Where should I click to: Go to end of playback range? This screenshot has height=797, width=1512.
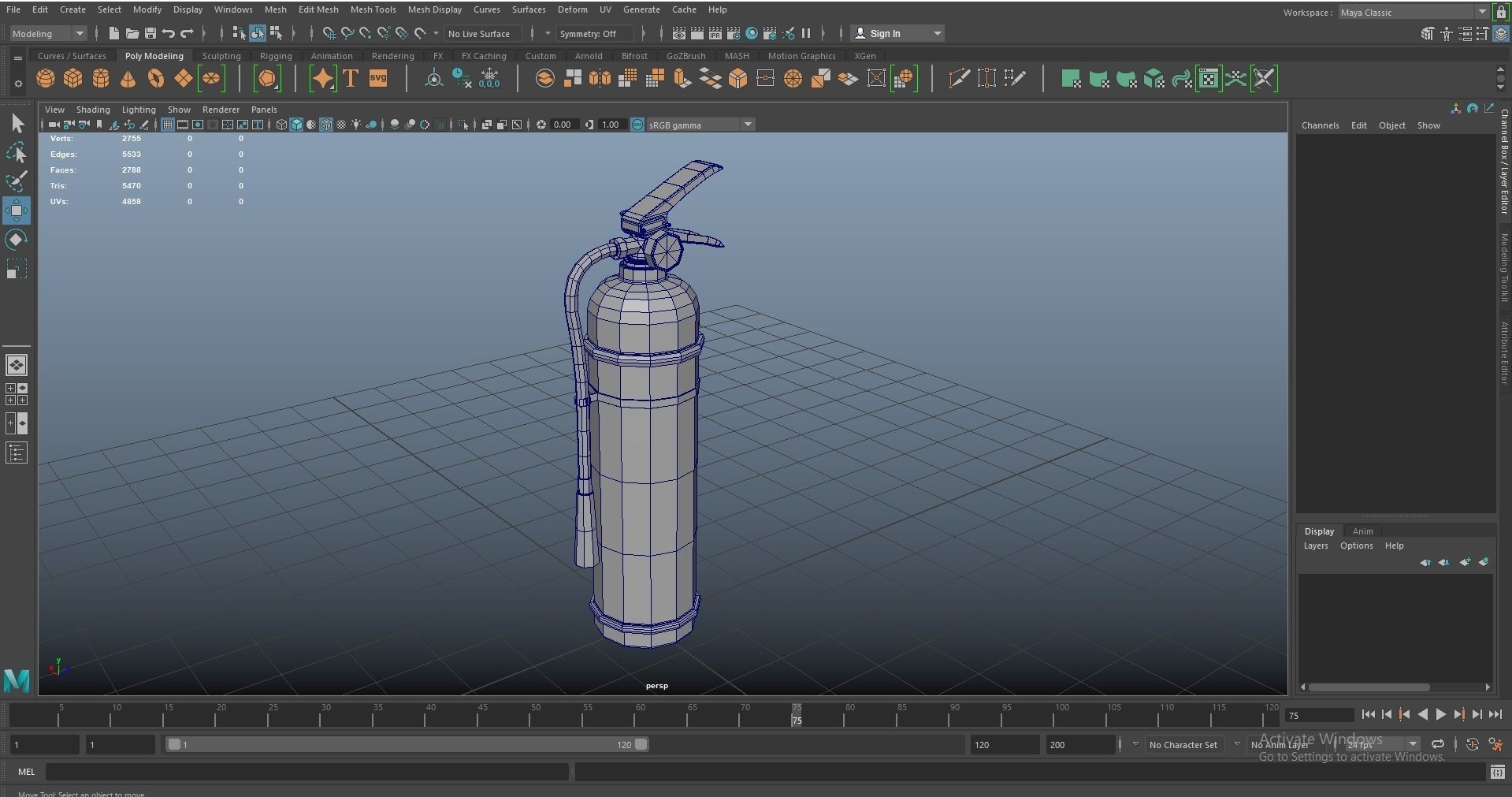(1495, 714)
